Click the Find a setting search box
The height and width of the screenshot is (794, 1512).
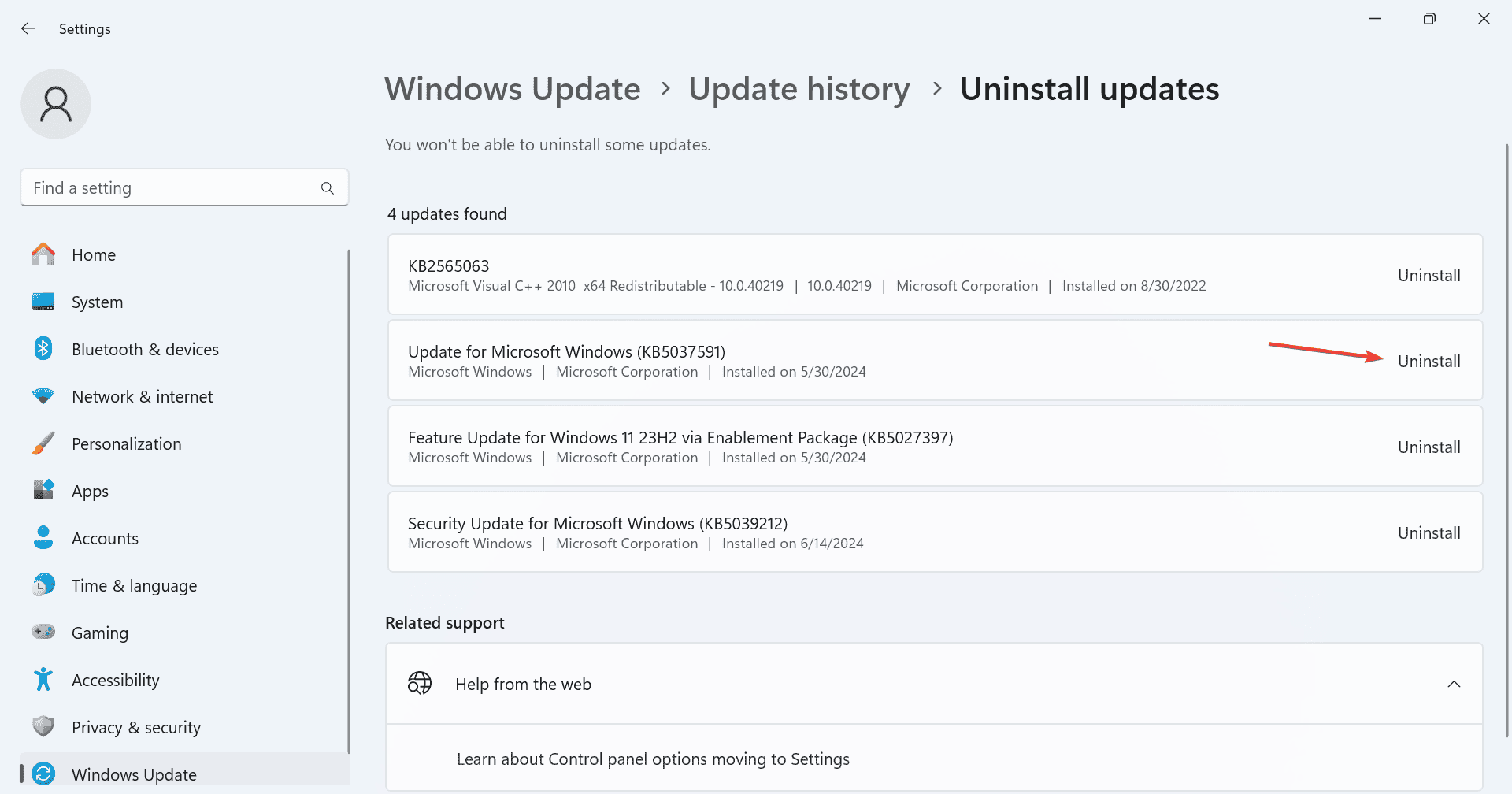173,188
